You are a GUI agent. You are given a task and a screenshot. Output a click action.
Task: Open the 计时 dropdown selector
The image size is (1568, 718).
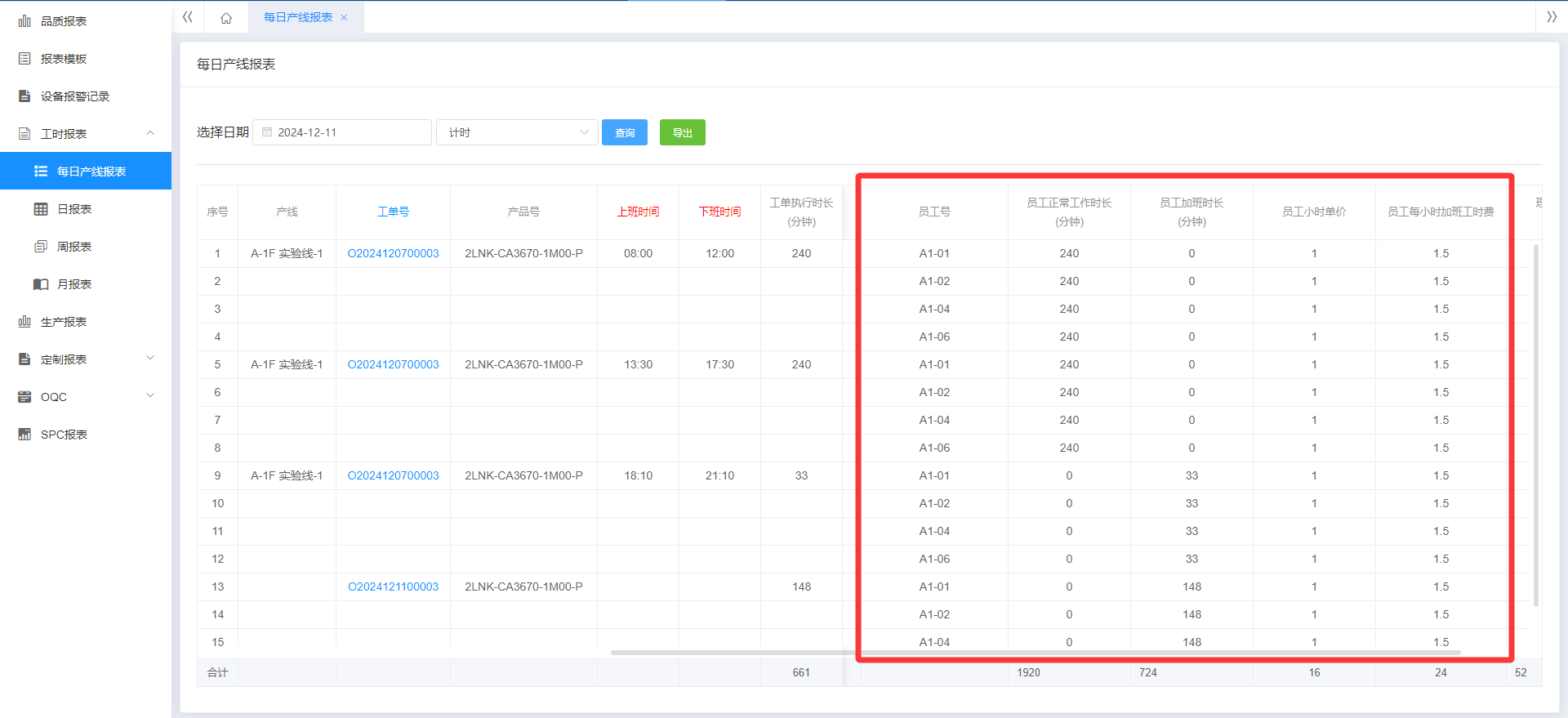517,132
